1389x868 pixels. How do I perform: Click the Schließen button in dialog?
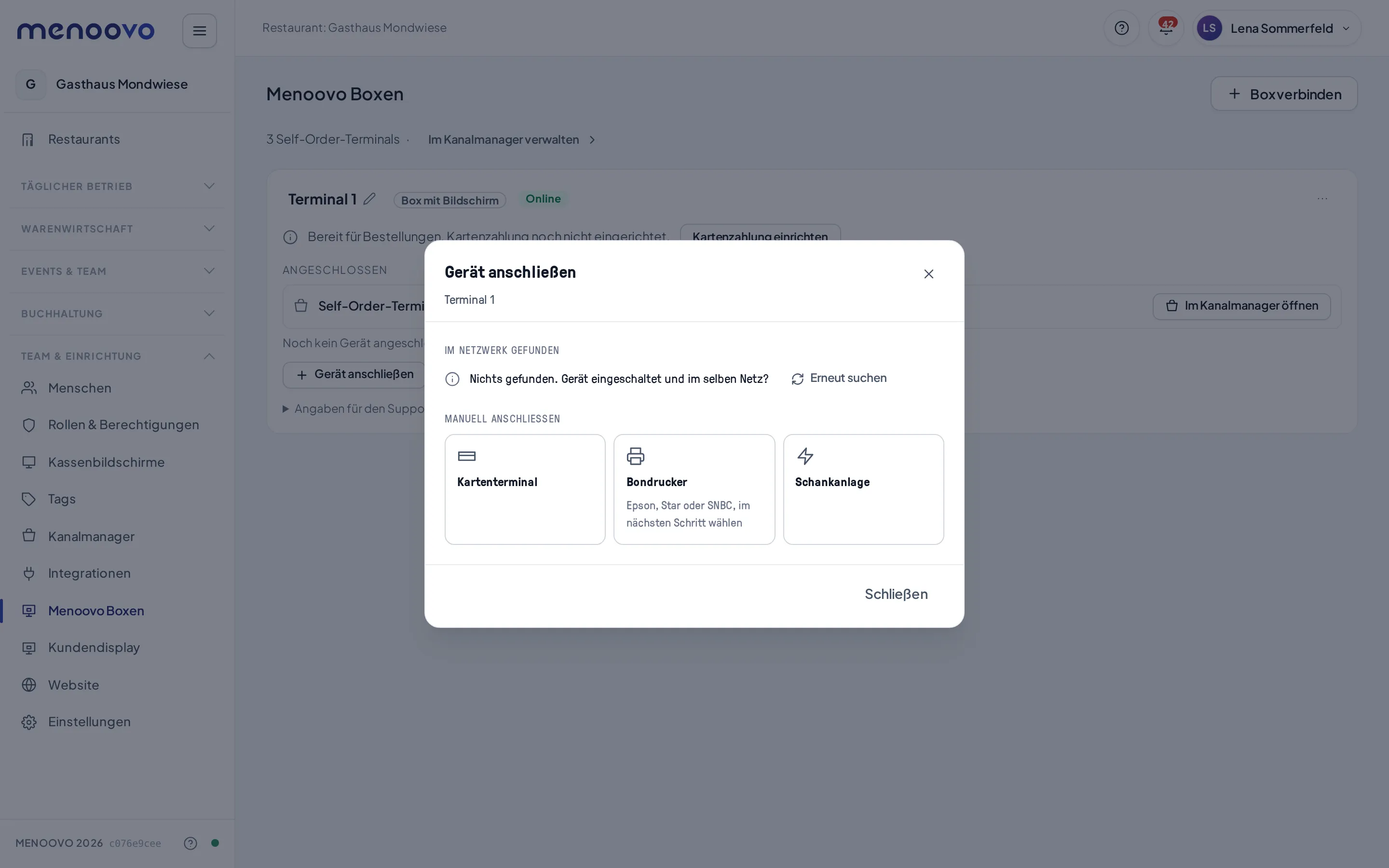pyautogui.click(x=896, y=594)
